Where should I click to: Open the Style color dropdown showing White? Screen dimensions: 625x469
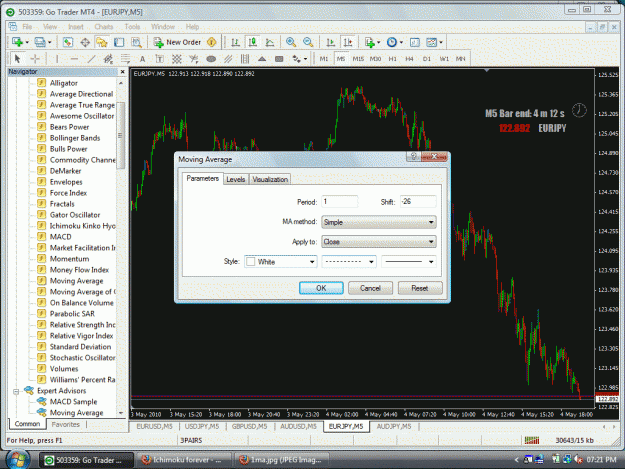[x=281, y=261]
